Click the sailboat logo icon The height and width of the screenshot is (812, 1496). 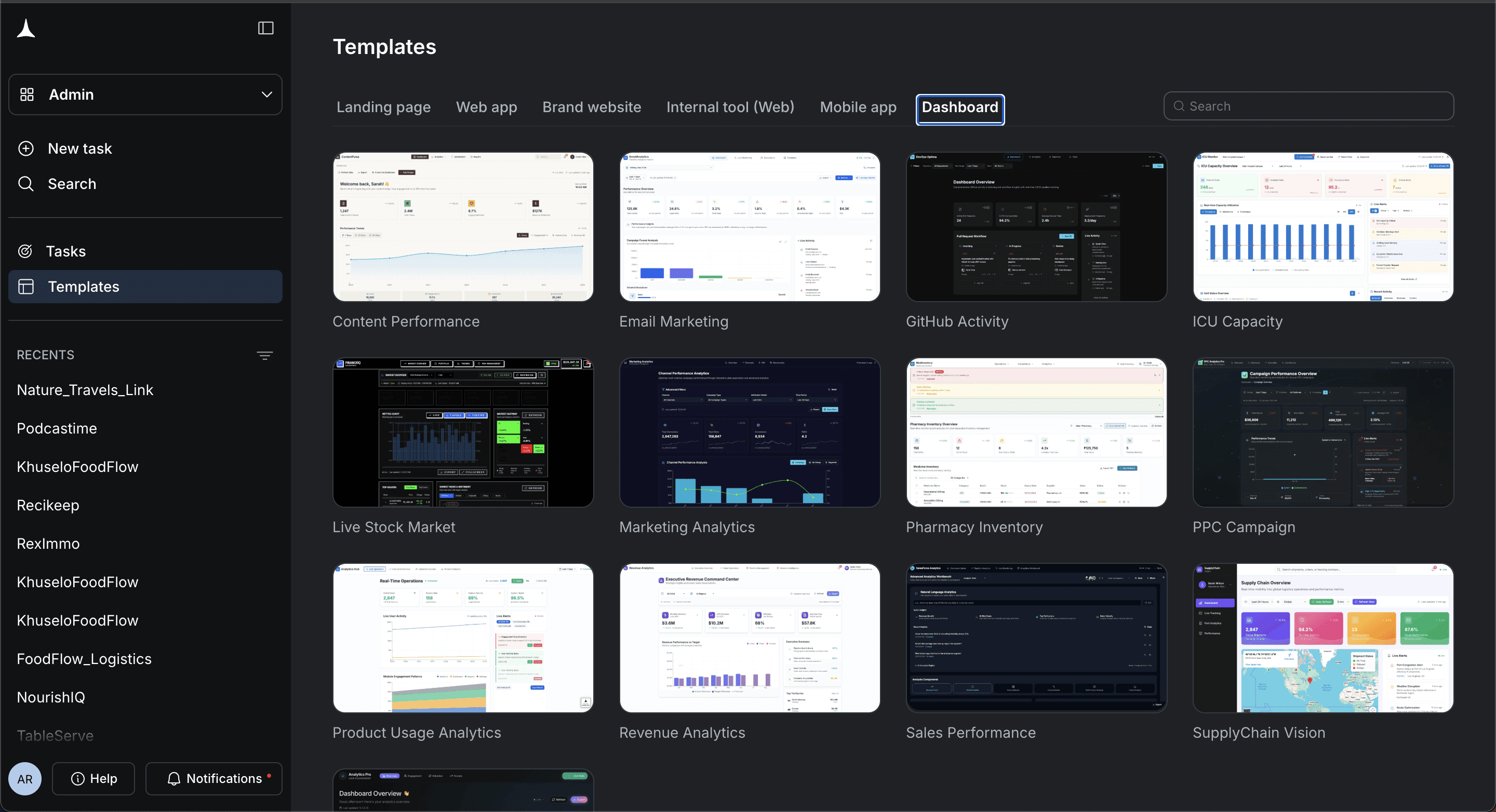click(x=26, y=28)
